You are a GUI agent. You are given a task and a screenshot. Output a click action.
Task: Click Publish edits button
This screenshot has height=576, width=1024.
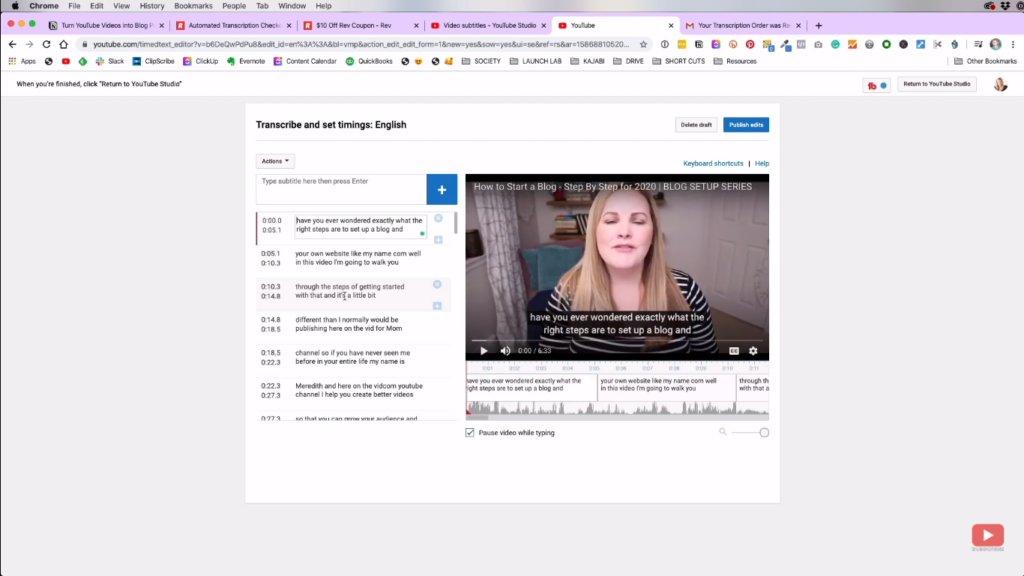[x=746, y=125]
